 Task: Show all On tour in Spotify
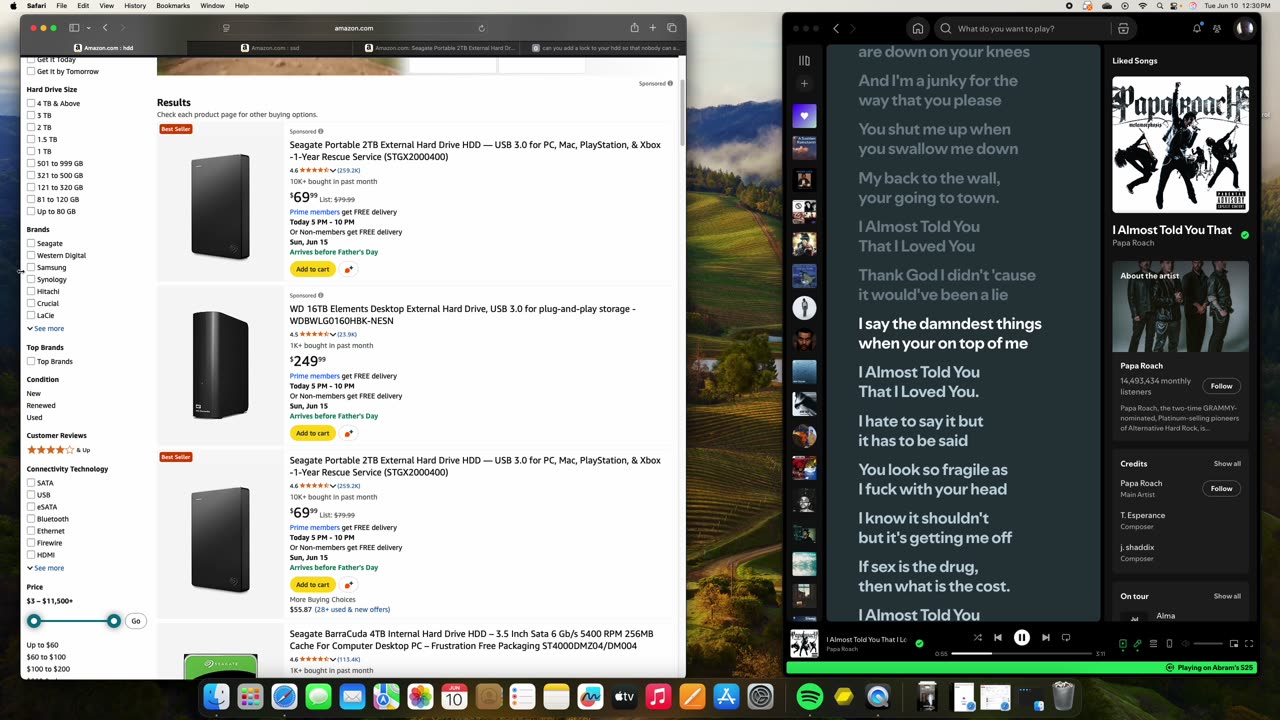click(x=1227, y=596)
